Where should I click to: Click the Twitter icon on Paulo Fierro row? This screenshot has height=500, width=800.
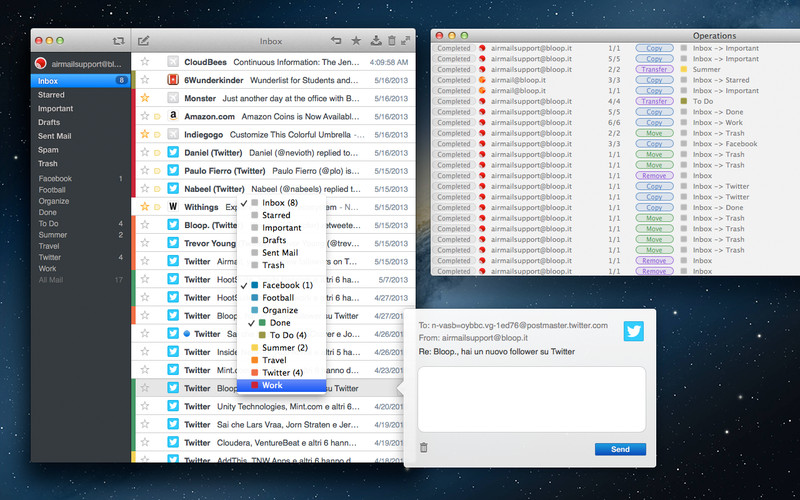pyautogui.click(x=173, y=170)
